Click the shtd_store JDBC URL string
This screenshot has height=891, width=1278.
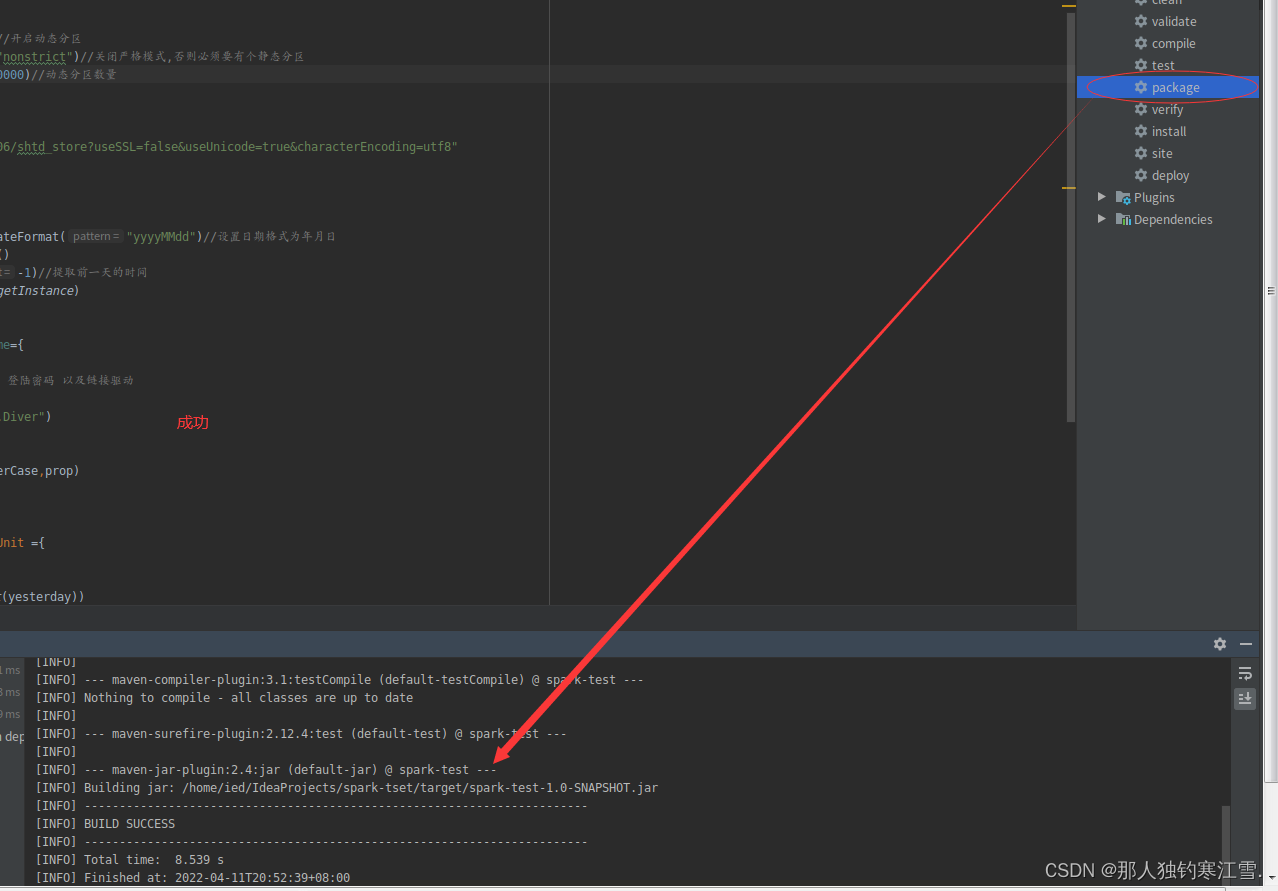(x=229, y=147)
